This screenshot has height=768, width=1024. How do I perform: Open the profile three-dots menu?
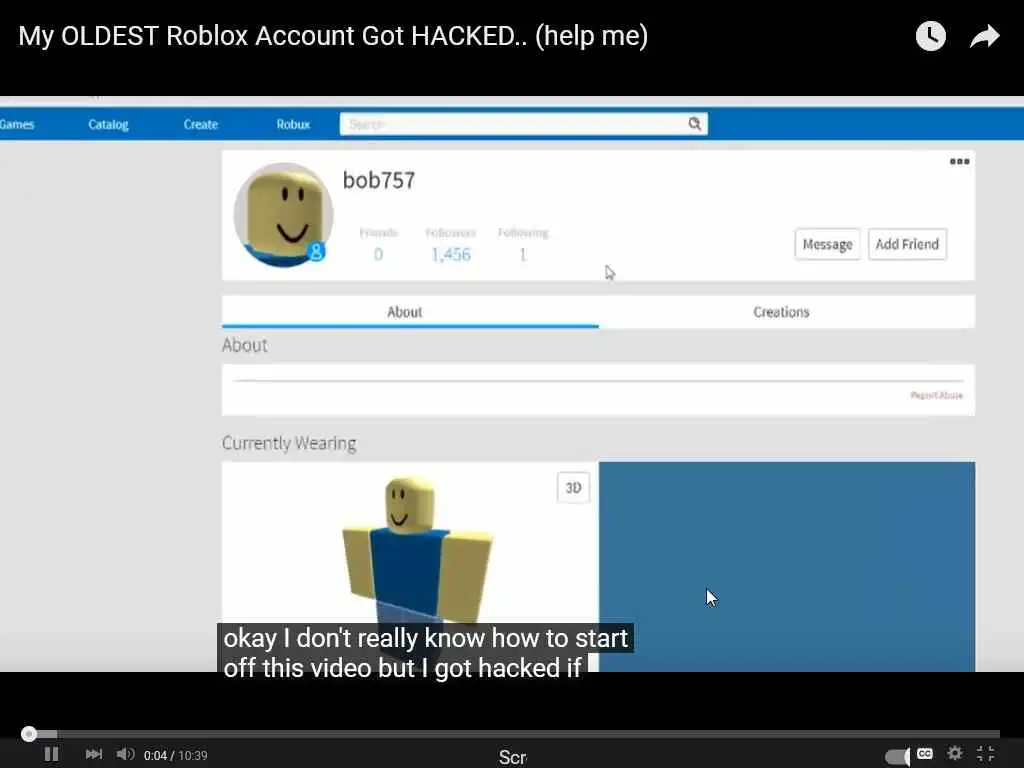(959, 161)
